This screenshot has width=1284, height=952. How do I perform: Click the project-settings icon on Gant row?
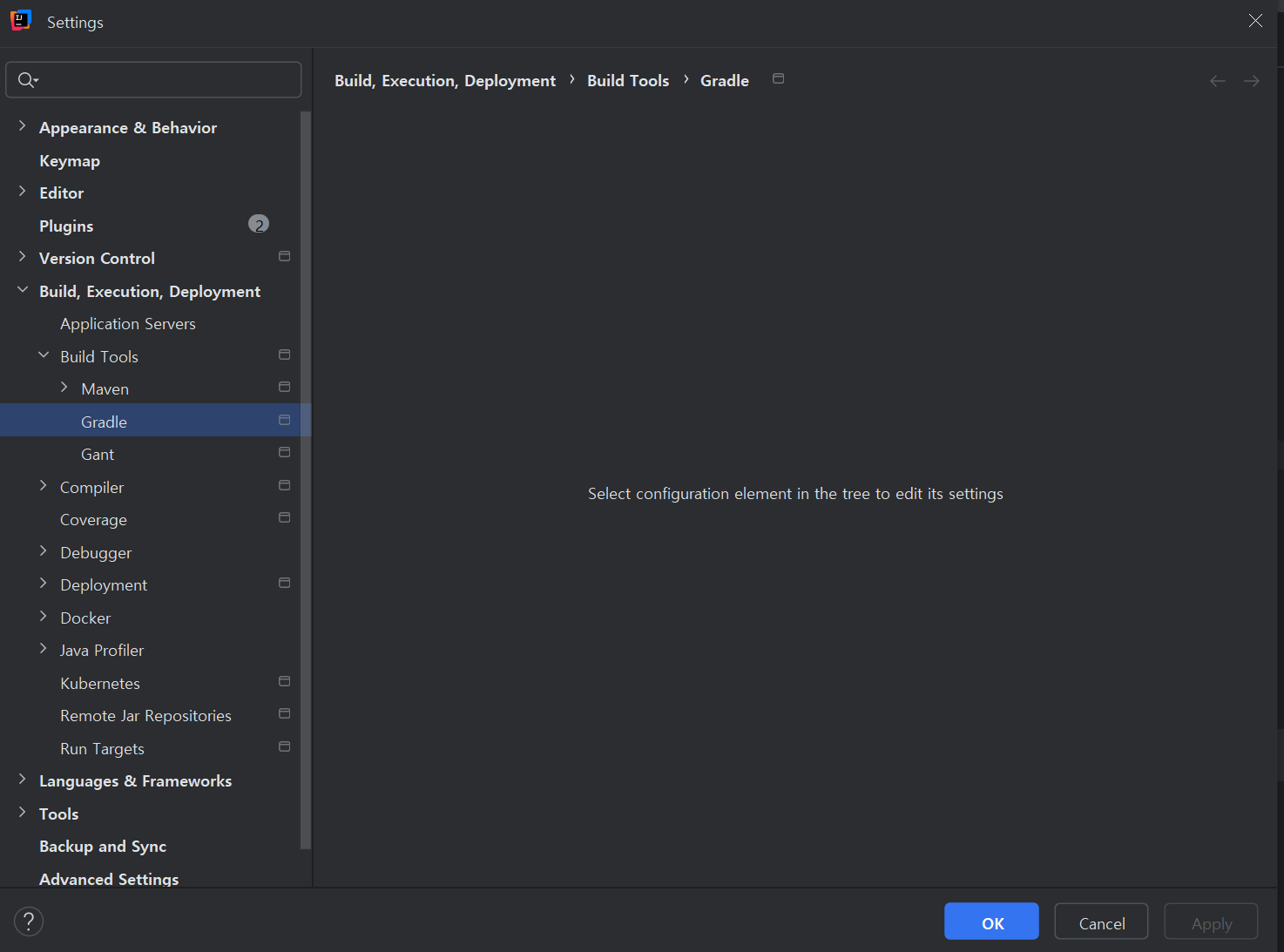284,452
